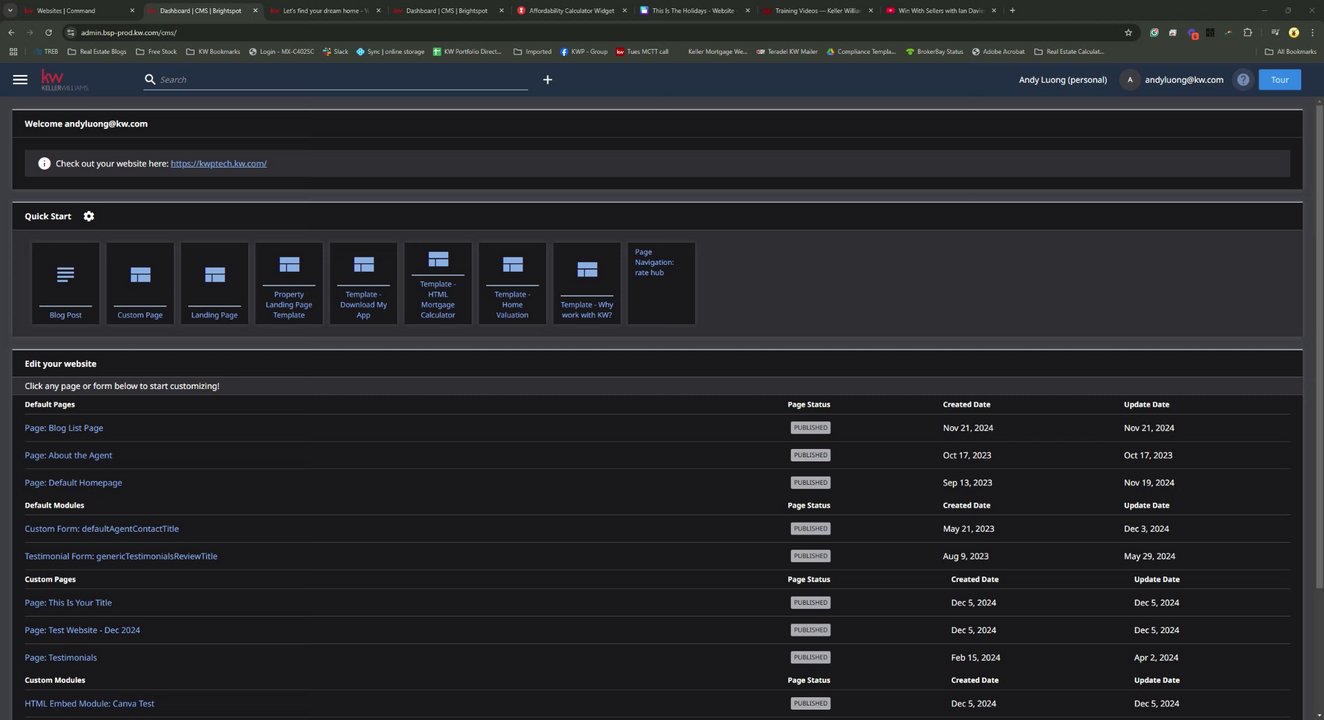Open Template - HTML Mortgage Calculator tile
The width and height of the screenshot is (1324, 720).
pyautogui.click(x=438, y=284)
